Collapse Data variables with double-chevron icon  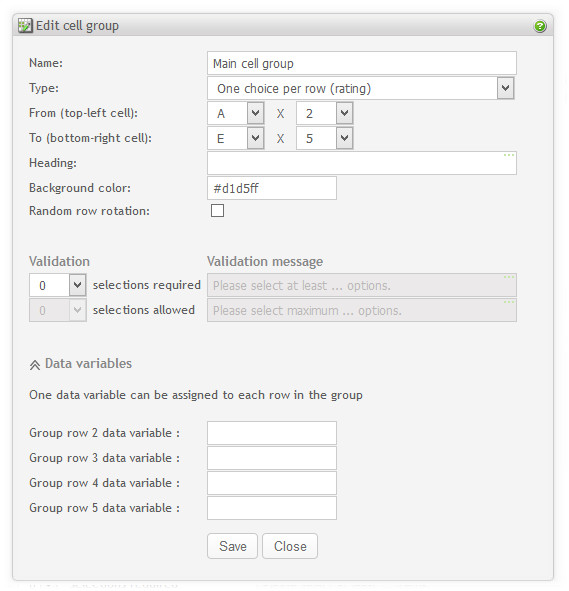coord(35,365)
